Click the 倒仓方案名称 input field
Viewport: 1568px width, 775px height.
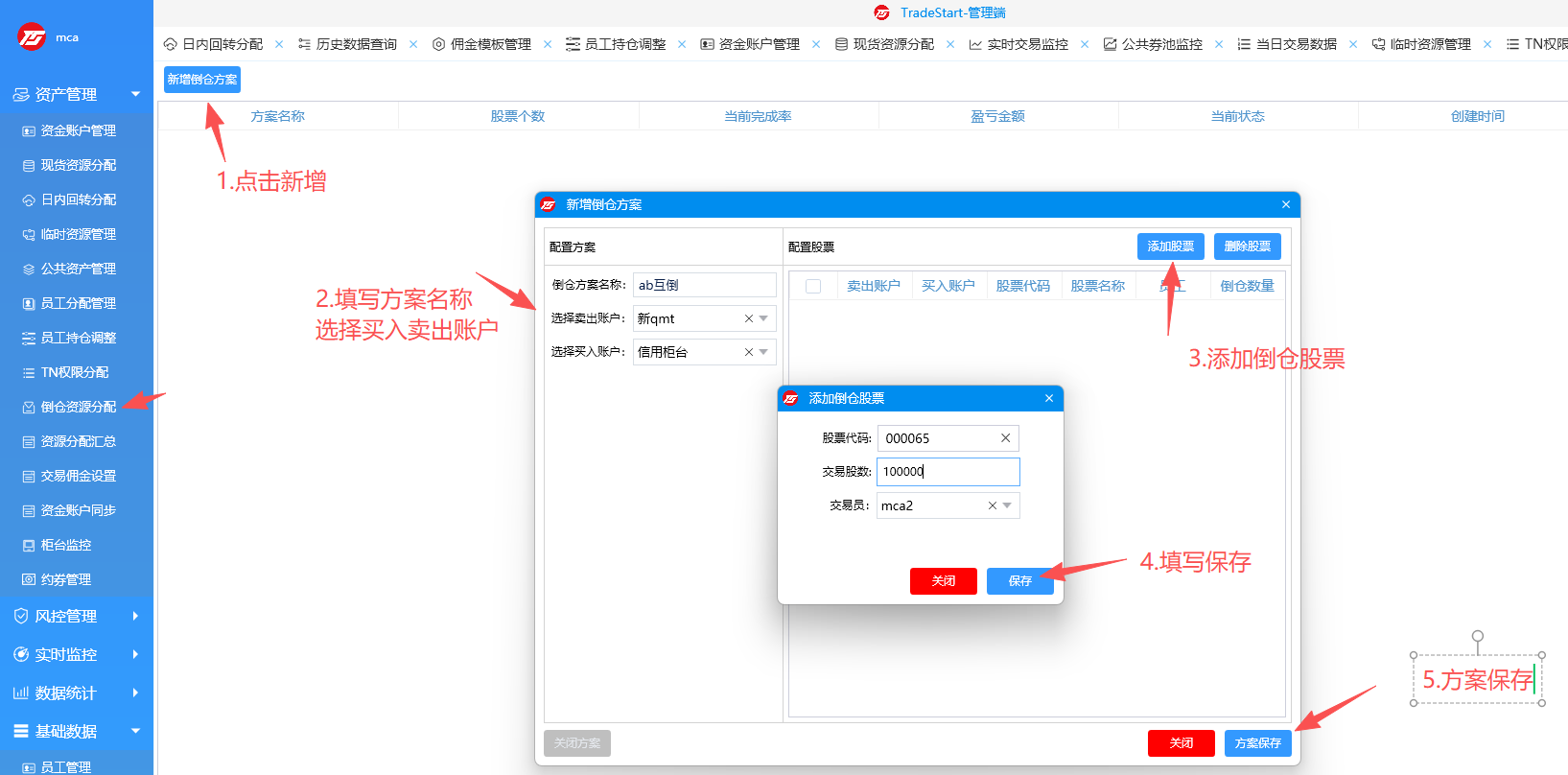(x=705, y=285)
